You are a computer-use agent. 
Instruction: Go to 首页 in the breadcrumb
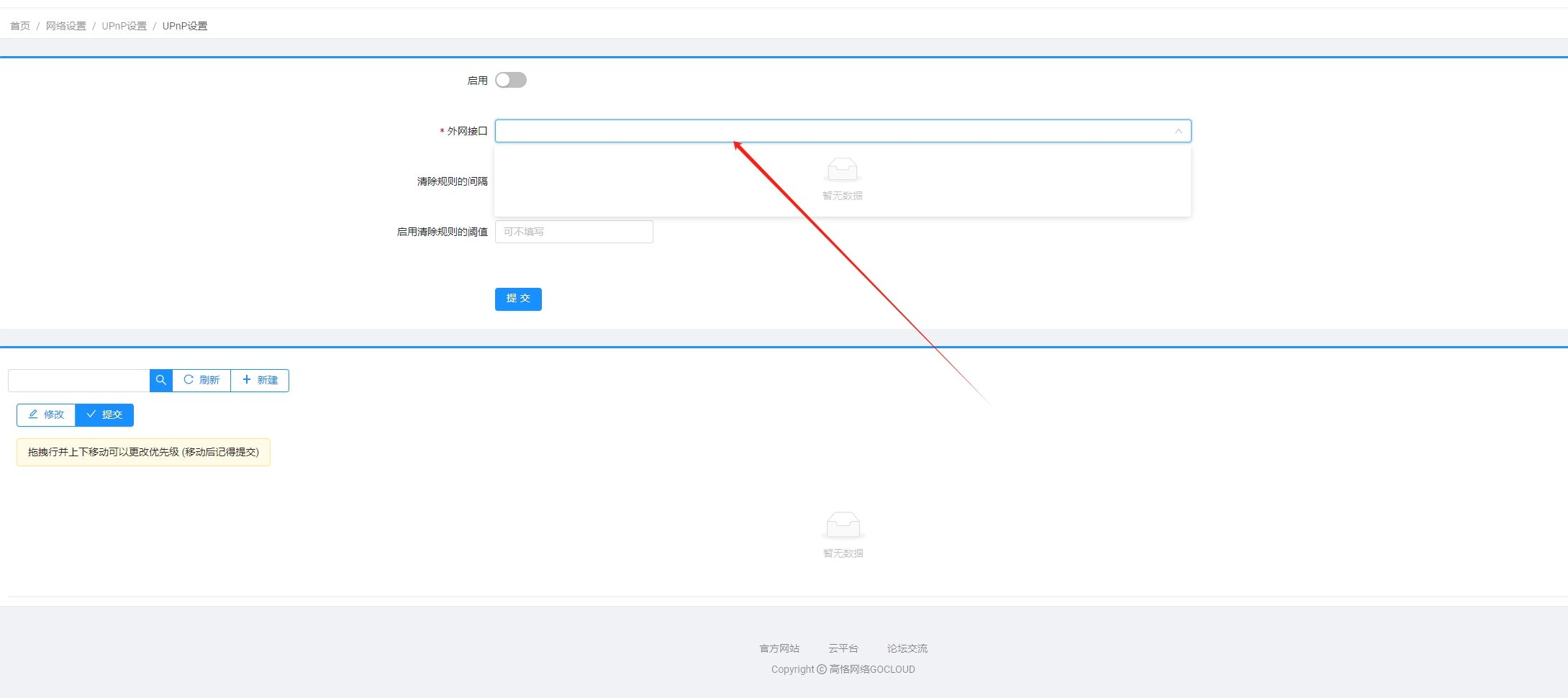coord(20,26)
